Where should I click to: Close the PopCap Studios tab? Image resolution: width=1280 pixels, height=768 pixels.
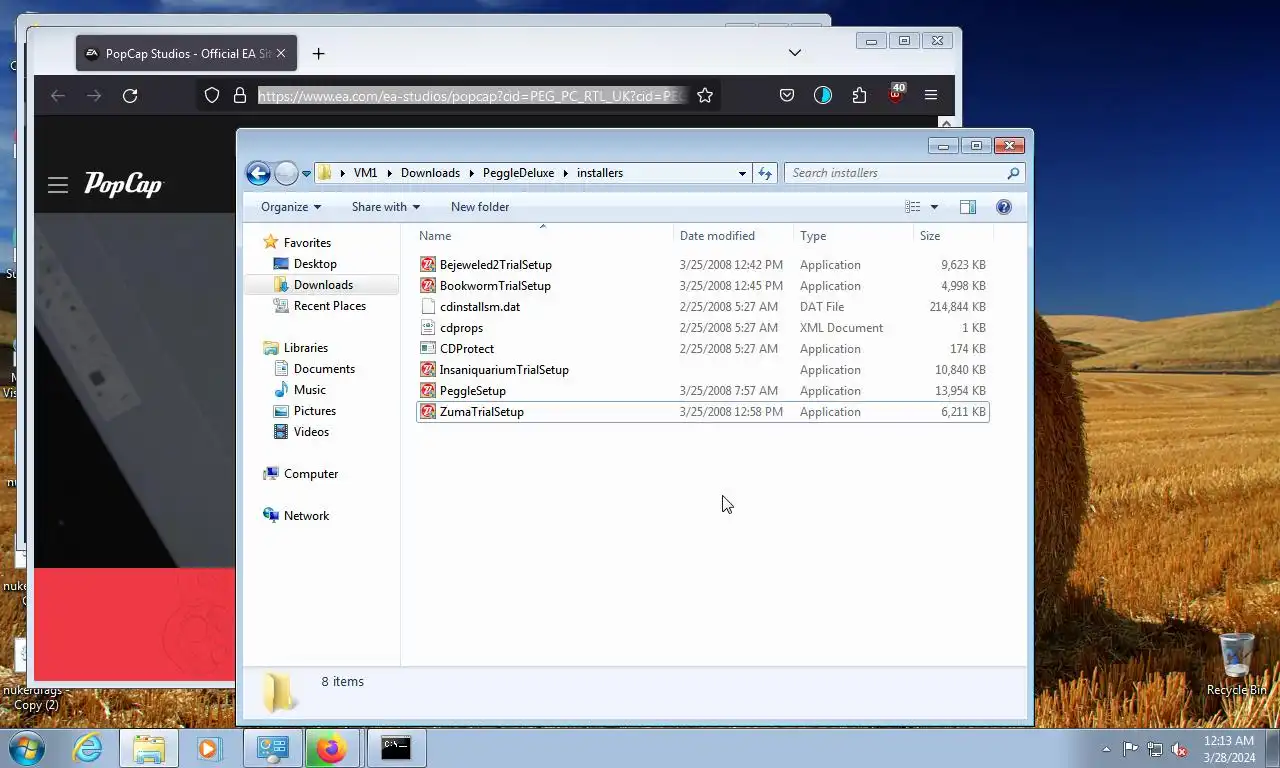pos(281,54)
